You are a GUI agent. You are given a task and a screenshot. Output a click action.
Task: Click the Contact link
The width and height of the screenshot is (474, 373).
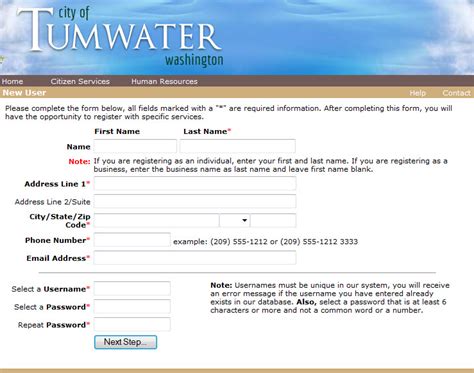click(x=456, y=93)
